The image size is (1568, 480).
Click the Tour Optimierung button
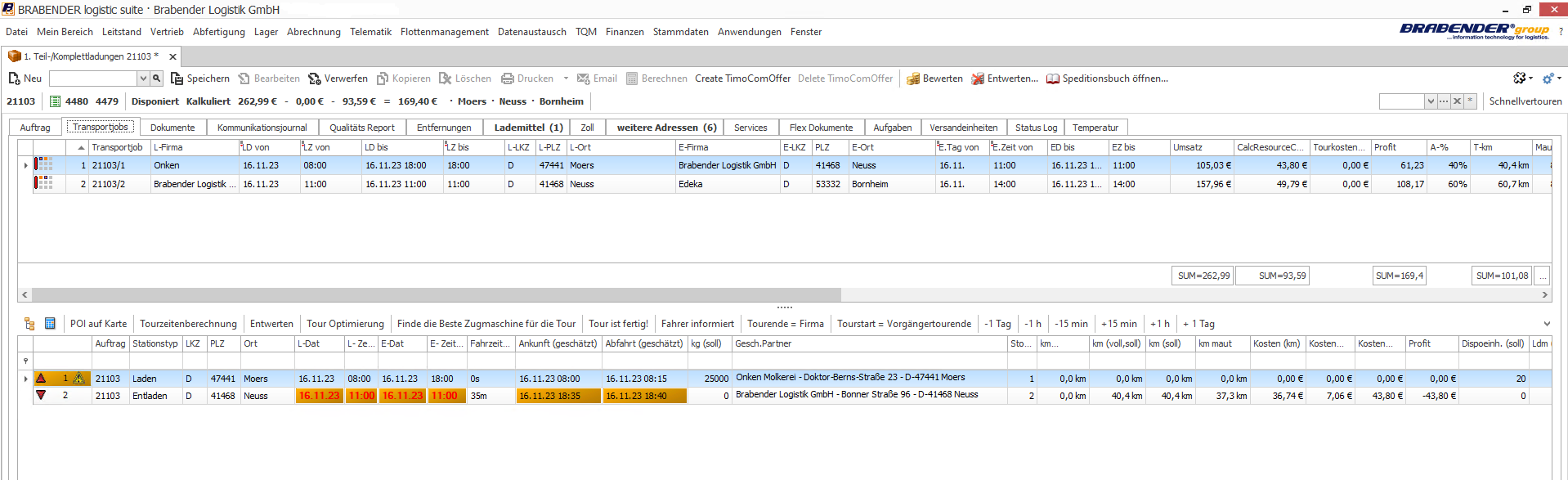click(345, 324)
